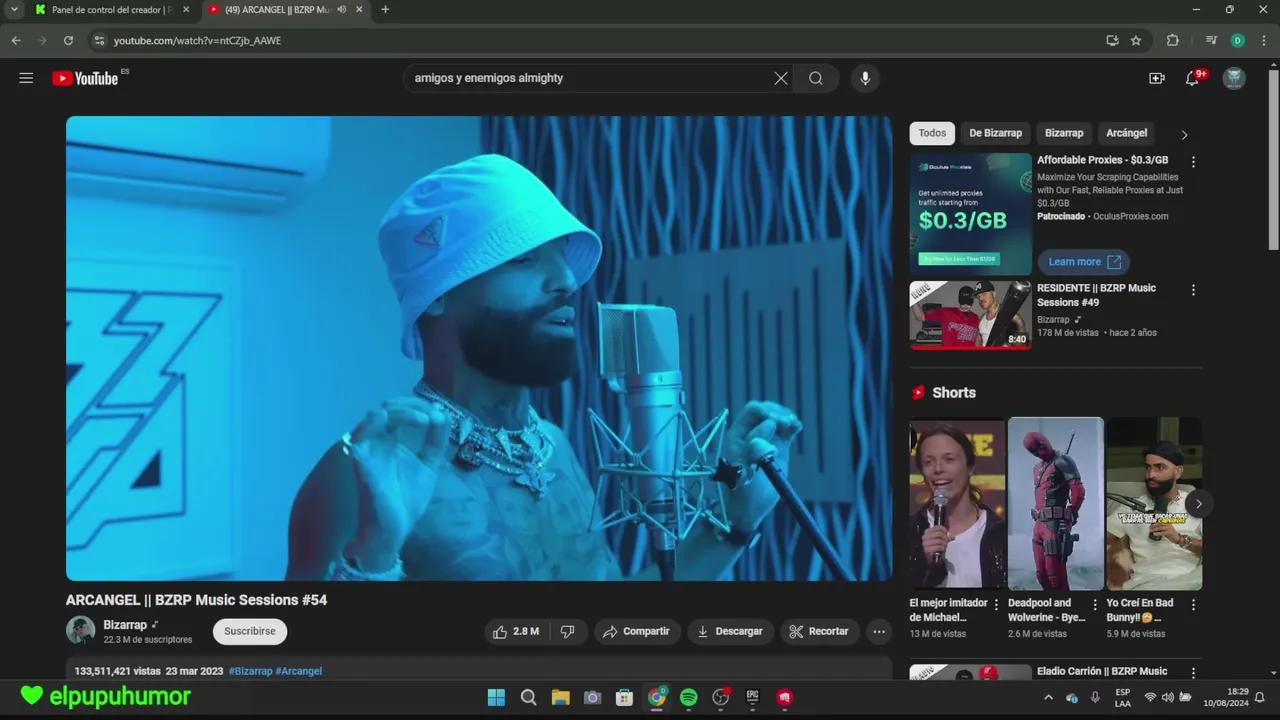This screenshot has height=720, width=1280.
Task: Share the video with Compartir
Action: pyautogui.click(x=637, y=631)
